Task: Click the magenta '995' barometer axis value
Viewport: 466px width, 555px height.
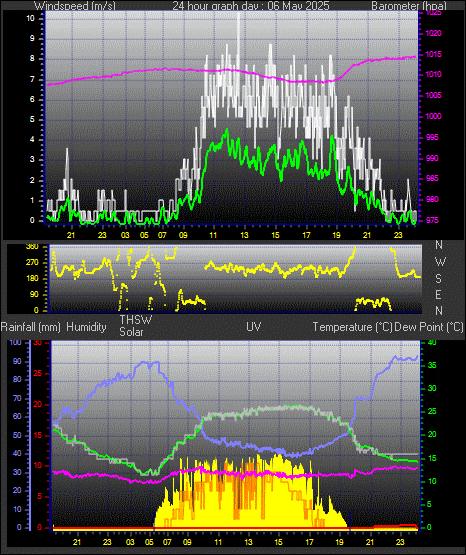Action: point(432,137)
